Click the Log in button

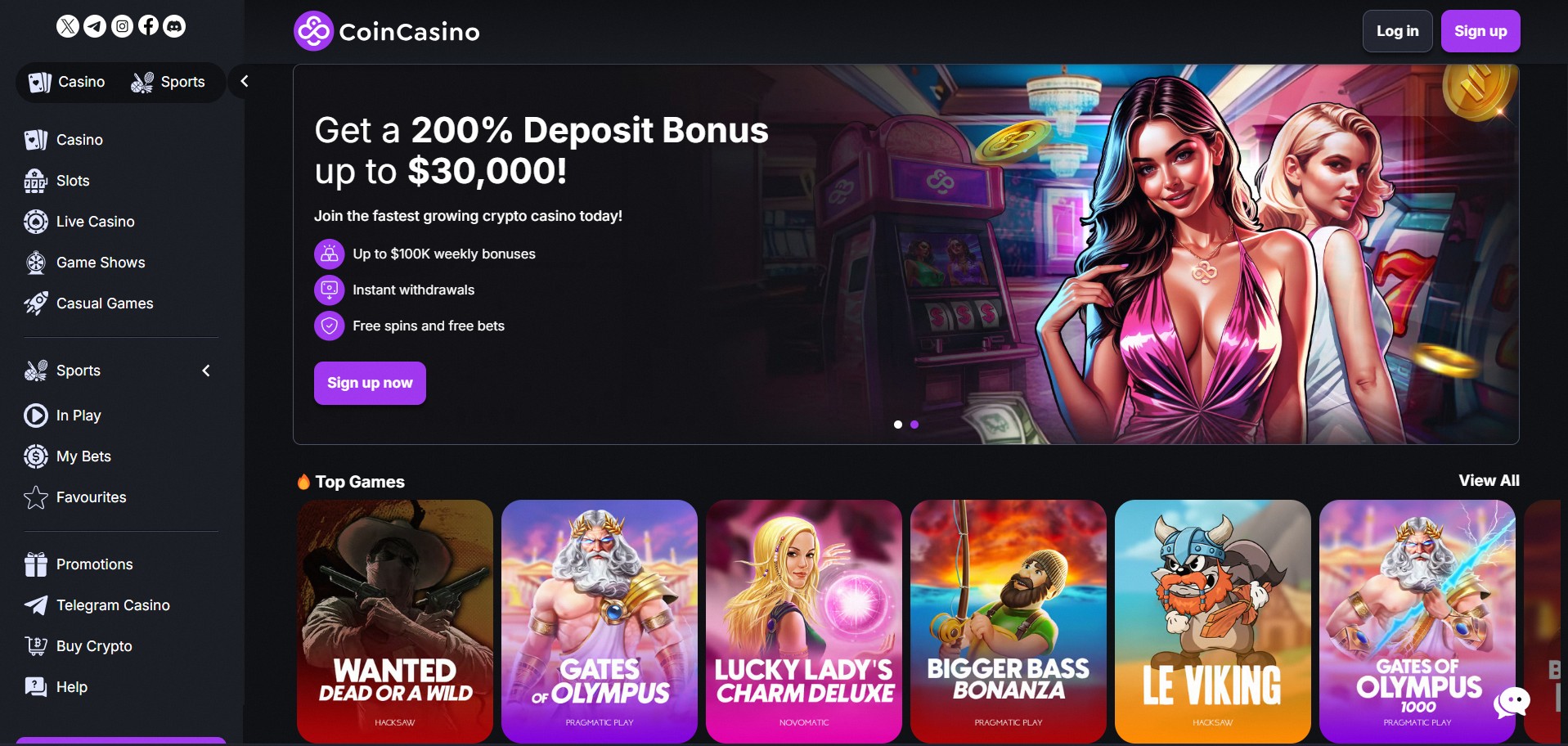coord(1397,31)
